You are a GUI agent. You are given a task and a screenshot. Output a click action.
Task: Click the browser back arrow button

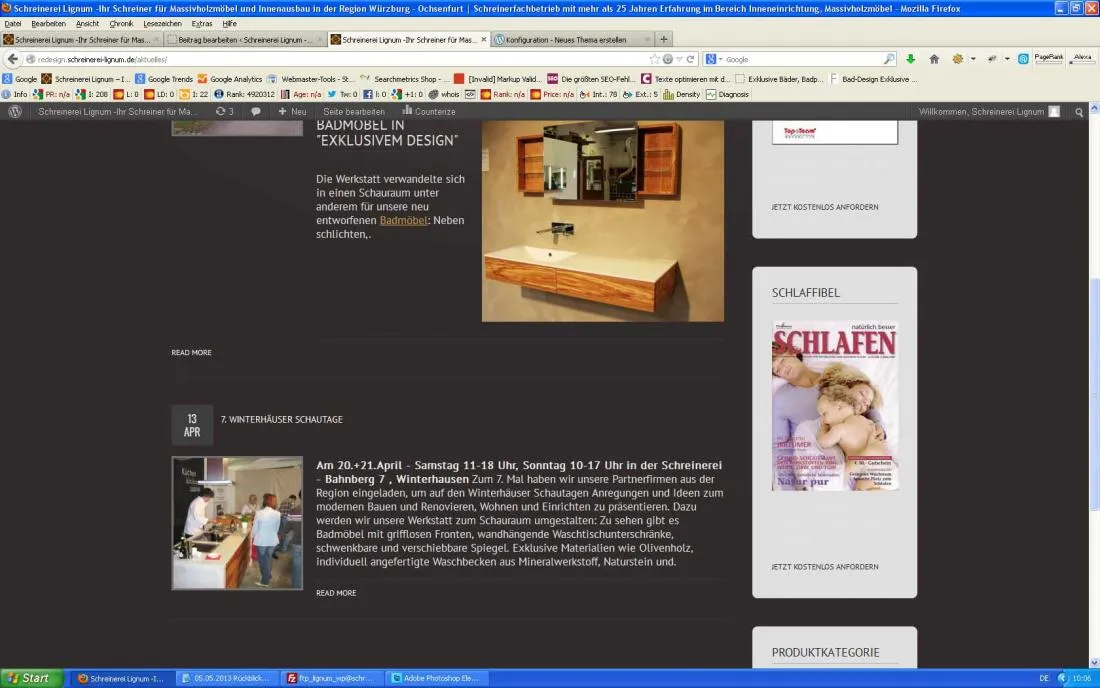coord(13,59)
